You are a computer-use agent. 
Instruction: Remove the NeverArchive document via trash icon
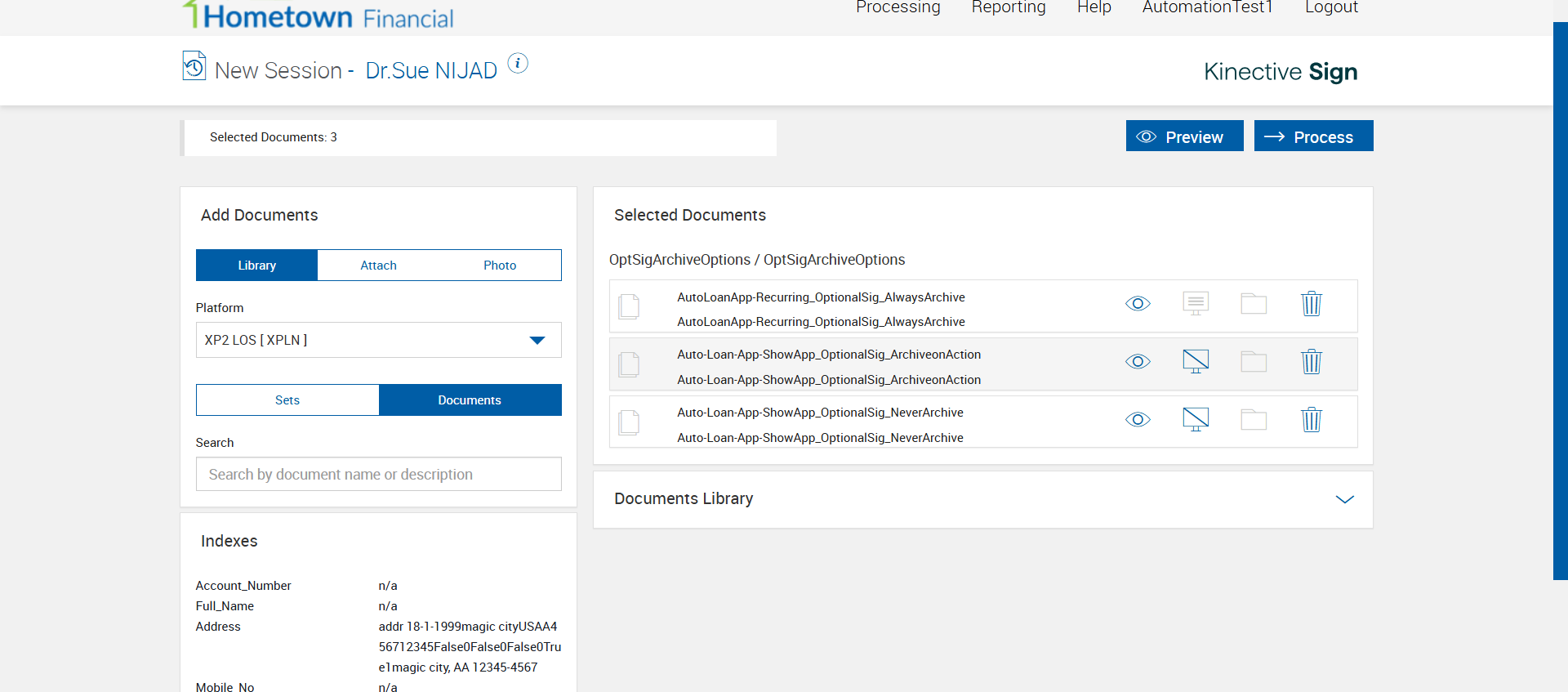click(x=1311, y=420)
